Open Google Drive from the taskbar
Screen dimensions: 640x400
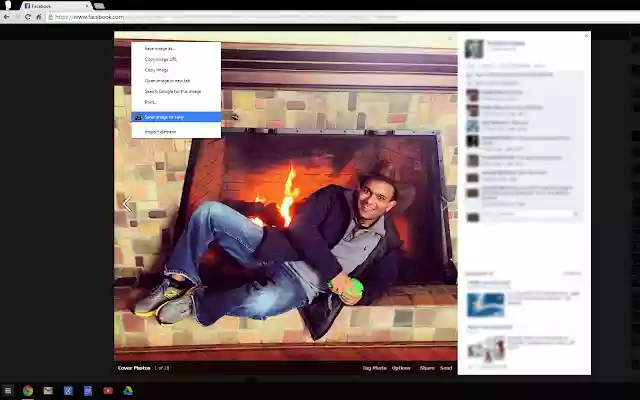pyautogui.click(x=128, y=391)
